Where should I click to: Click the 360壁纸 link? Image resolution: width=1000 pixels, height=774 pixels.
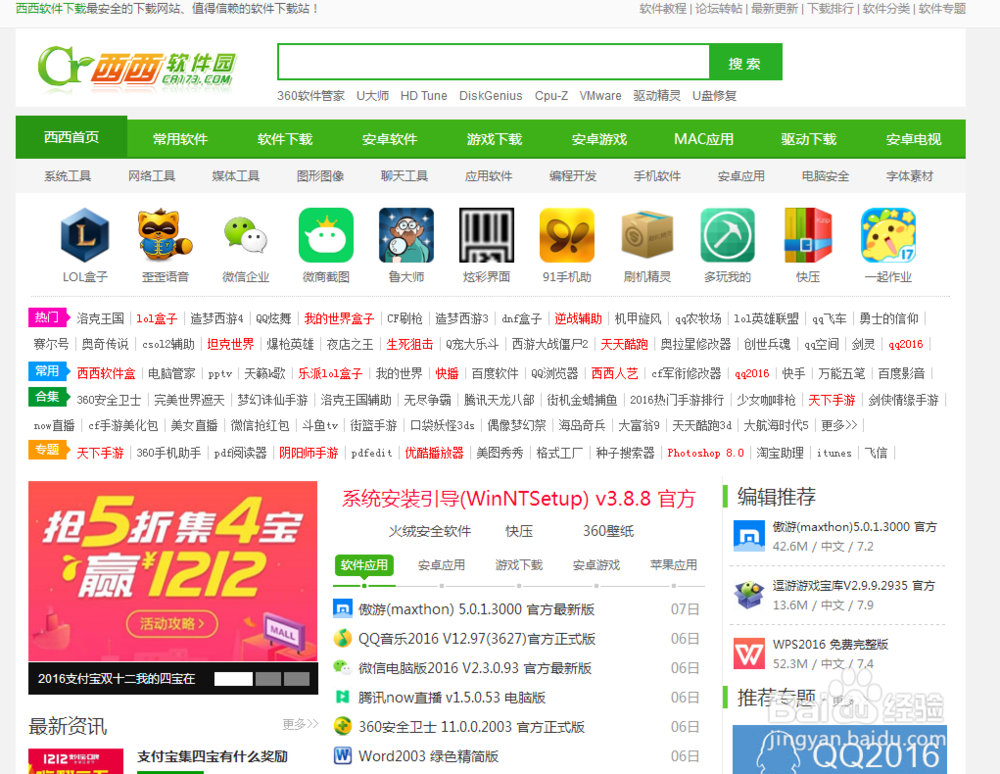(x=608, y=531)
